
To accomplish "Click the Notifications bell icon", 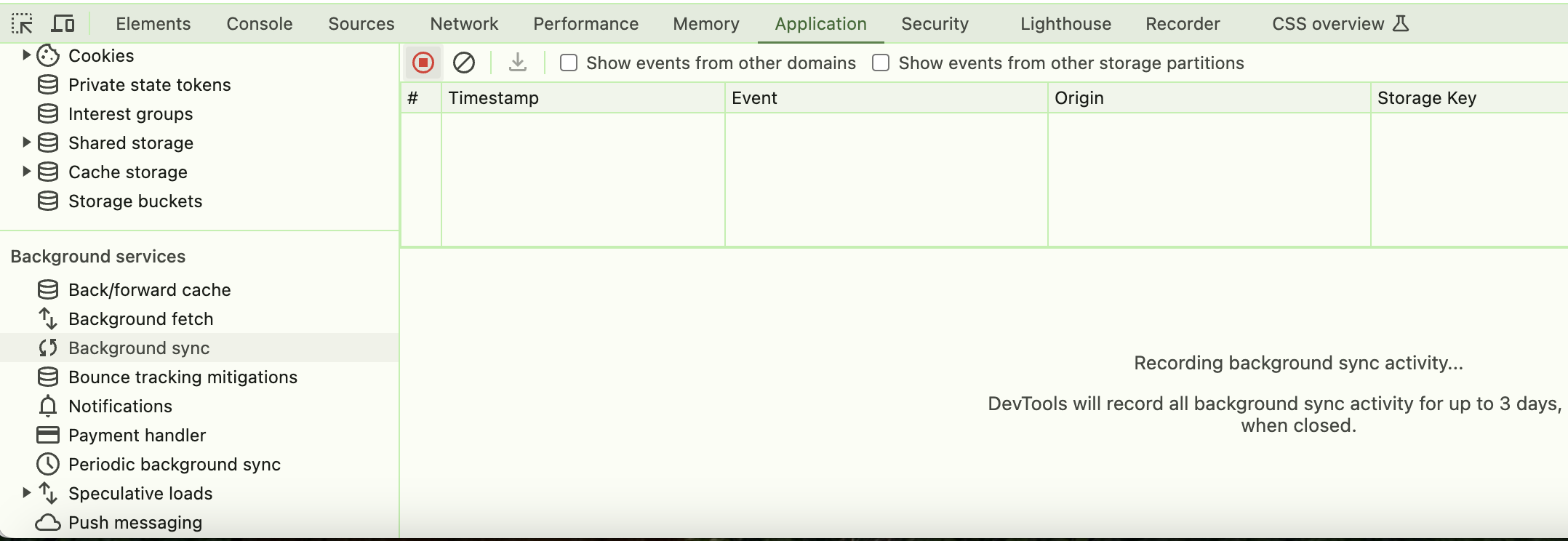I will click(48, 406).
